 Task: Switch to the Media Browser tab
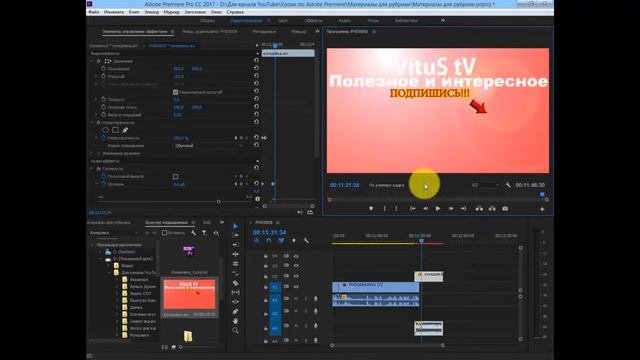pyautogui.click(x=167, y=223)
